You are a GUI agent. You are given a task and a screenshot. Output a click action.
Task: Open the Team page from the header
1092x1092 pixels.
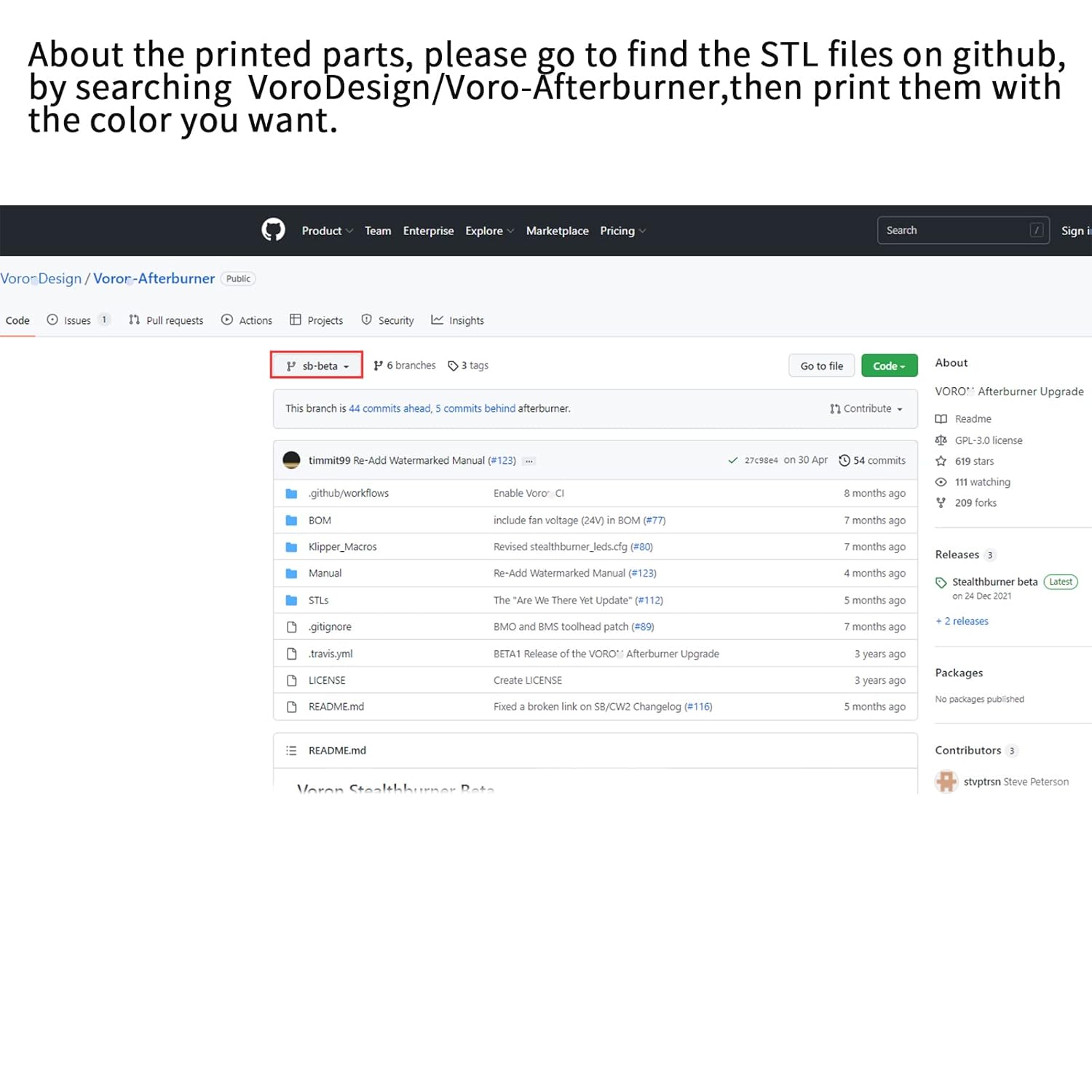[378, 231]
